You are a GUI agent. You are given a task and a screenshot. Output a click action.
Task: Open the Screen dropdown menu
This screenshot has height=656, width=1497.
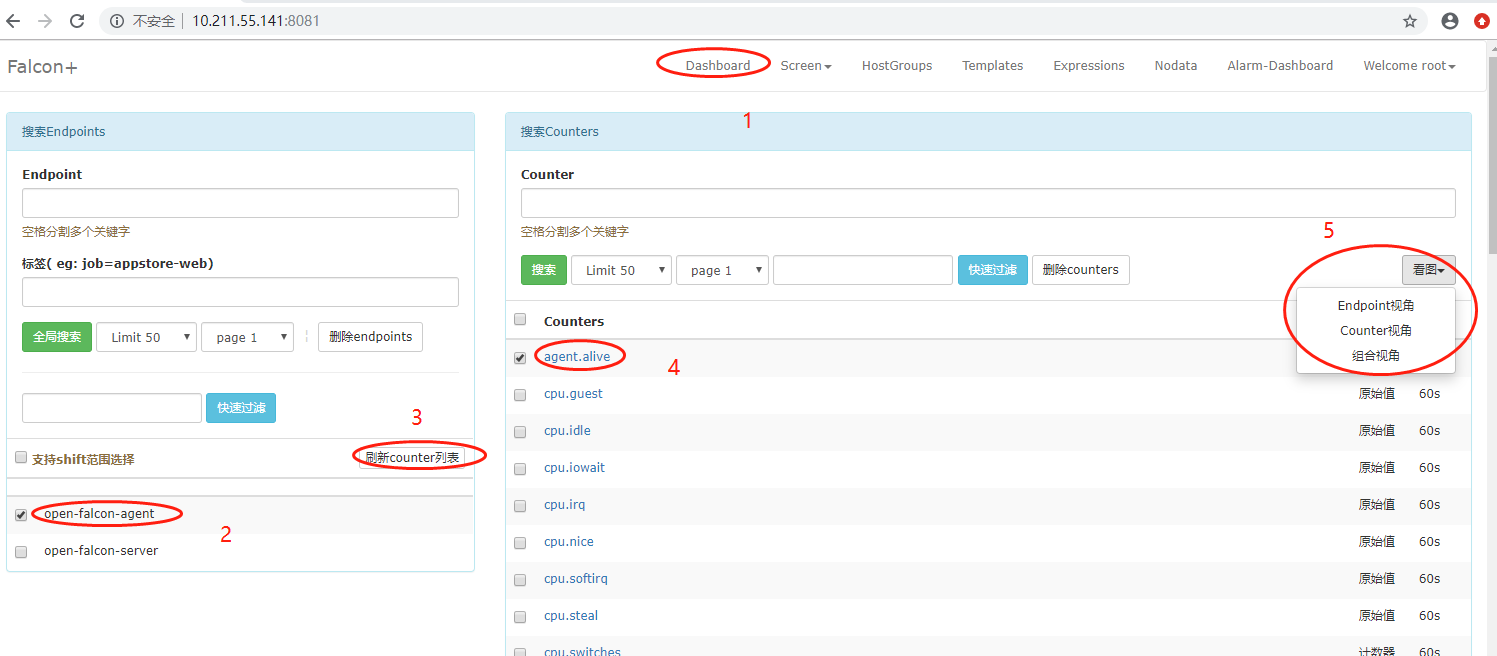pos(806,66)
